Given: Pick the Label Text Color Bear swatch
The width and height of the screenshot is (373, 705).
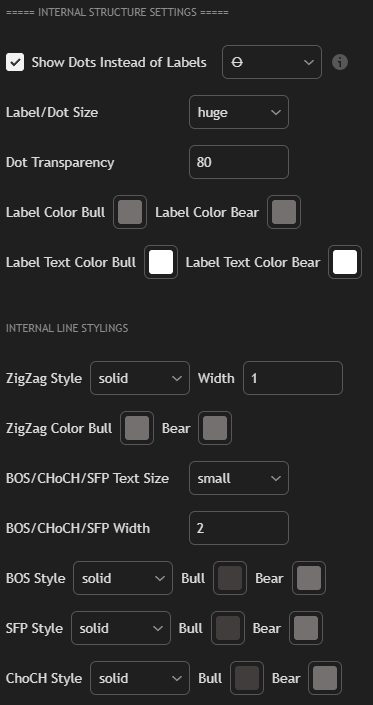Looking at the screenshot, I should pos(345,262).
